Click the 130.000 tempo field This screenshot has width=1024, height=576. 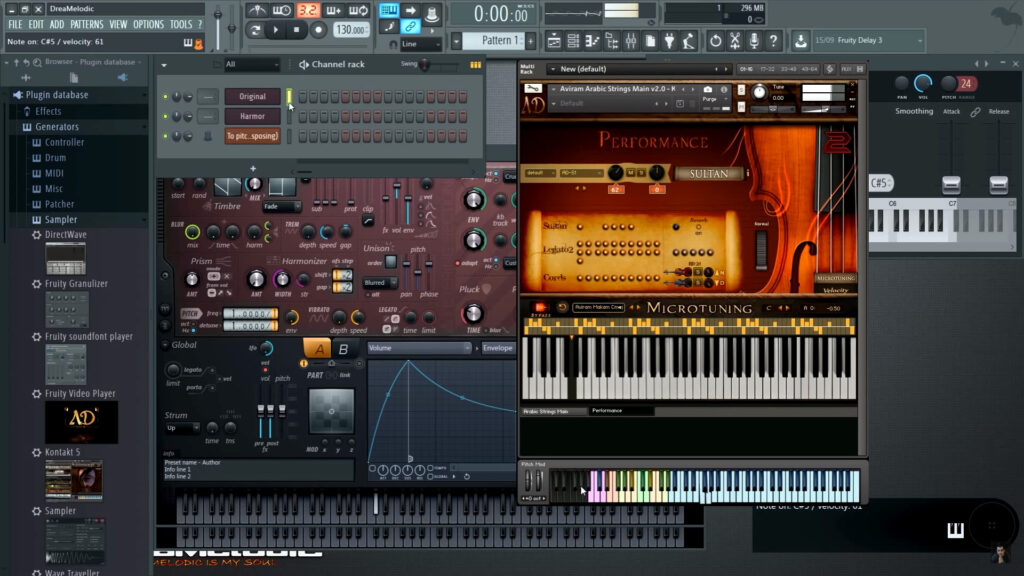(x=351, y=29)
